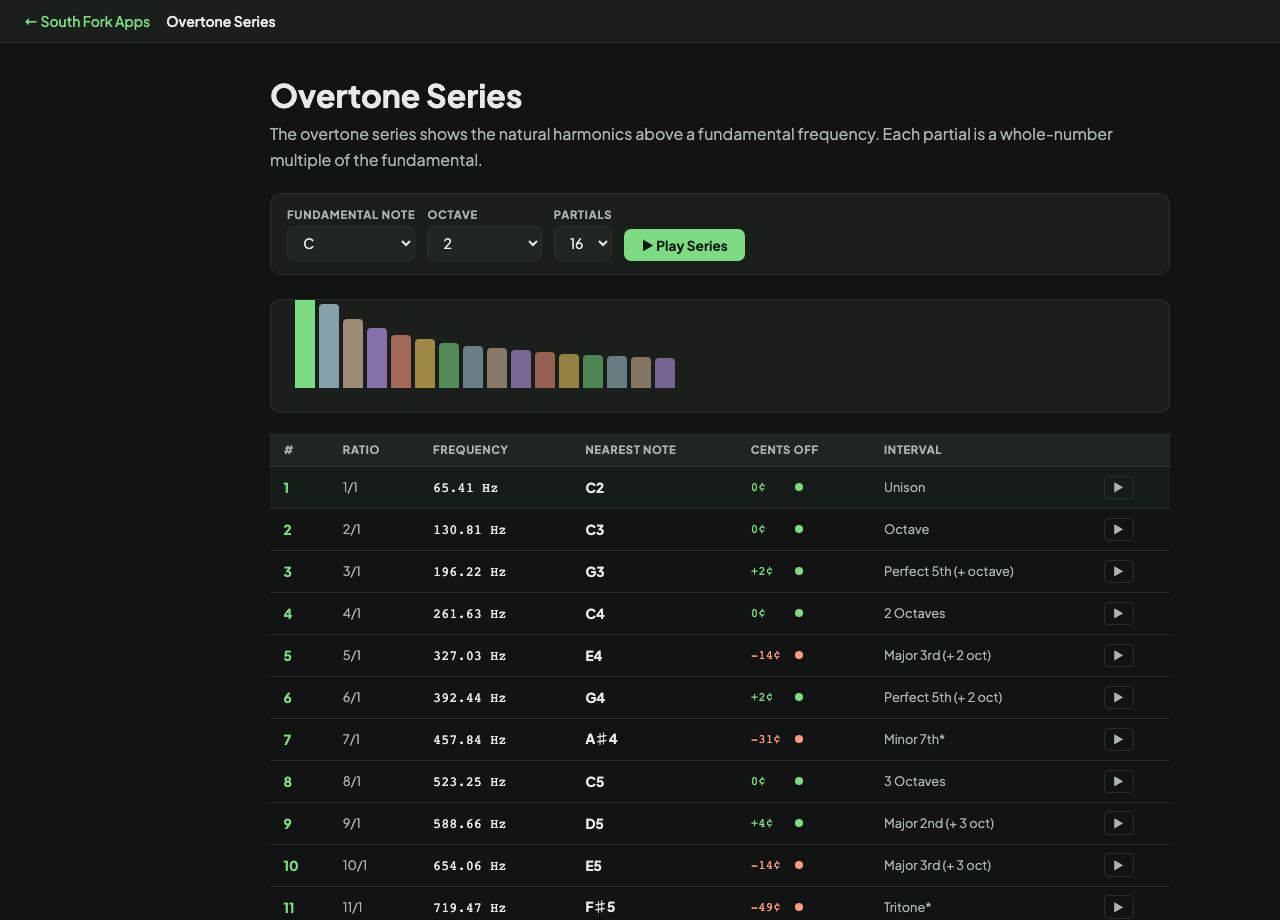This screenshot has width=1280, height=920.
Task: Click the 3 Octaves interval text
Action: click(914, 781)
